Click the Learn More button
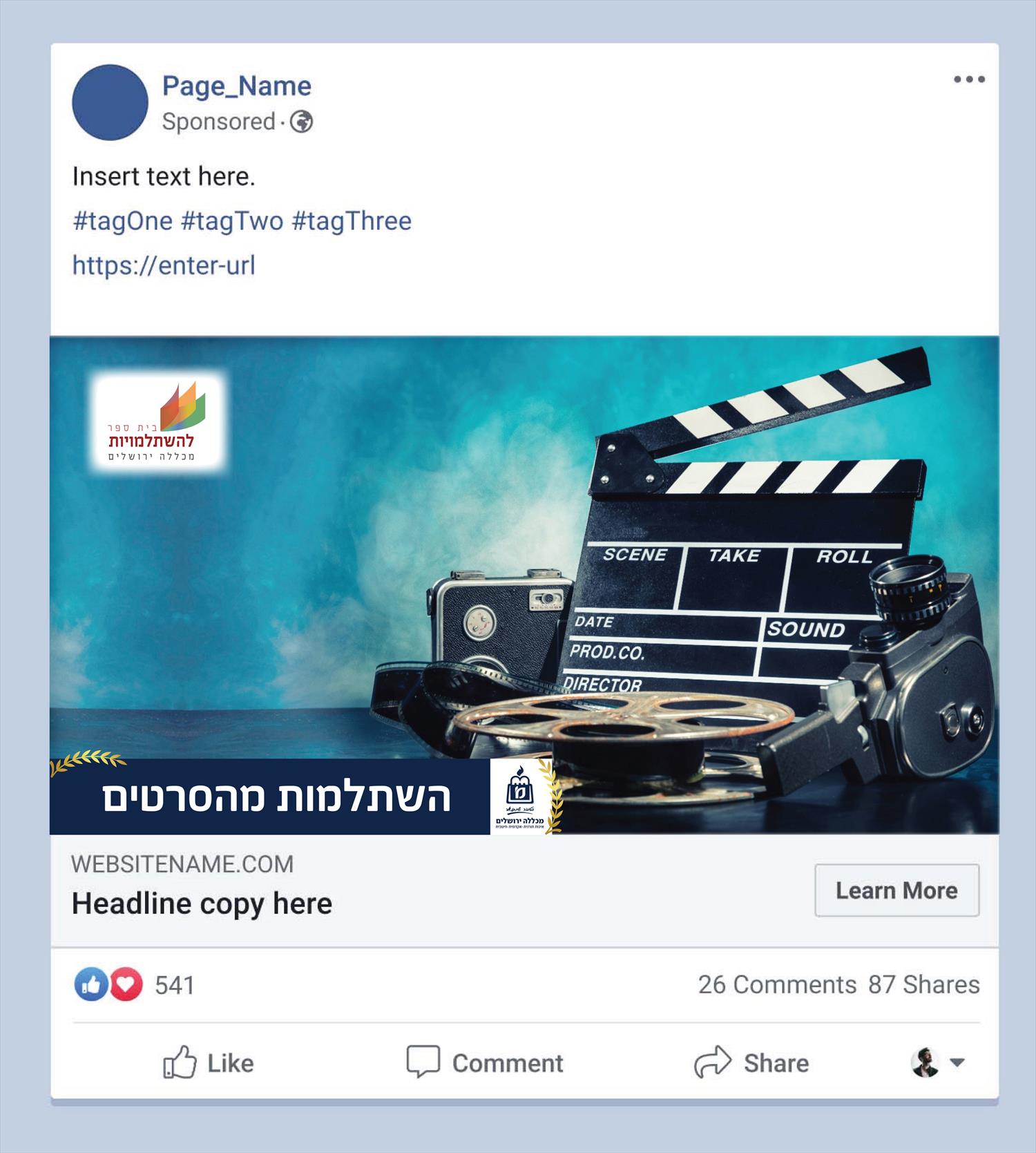Screen dimensions: 1036x1153 point(896,890)
